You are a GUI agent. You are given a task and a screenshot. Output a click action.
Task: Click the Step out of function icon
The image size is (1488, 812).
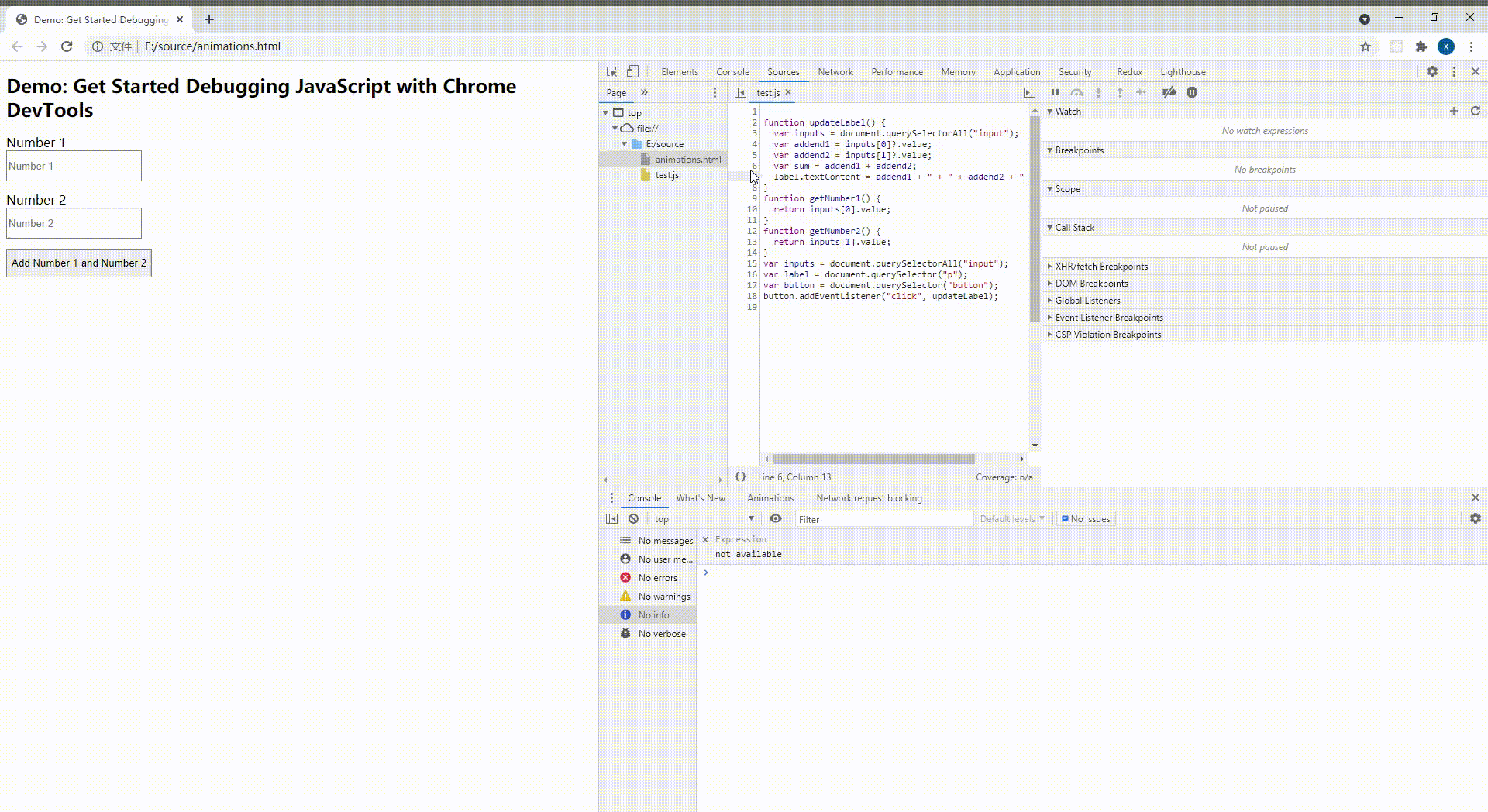pos(1120,92)
